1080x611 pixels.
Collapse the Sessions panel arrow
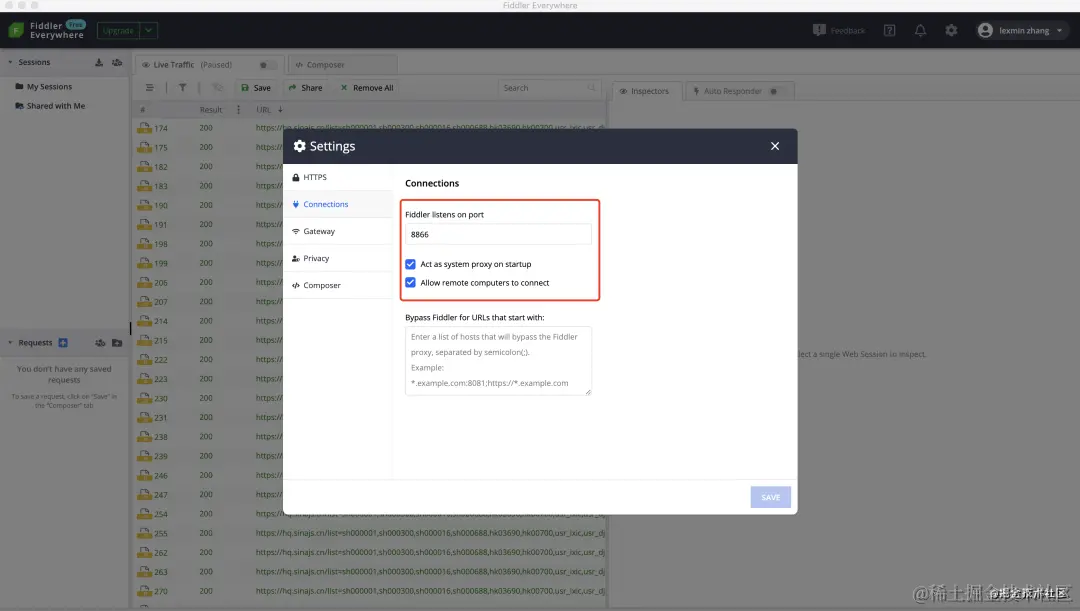[10, 62]
